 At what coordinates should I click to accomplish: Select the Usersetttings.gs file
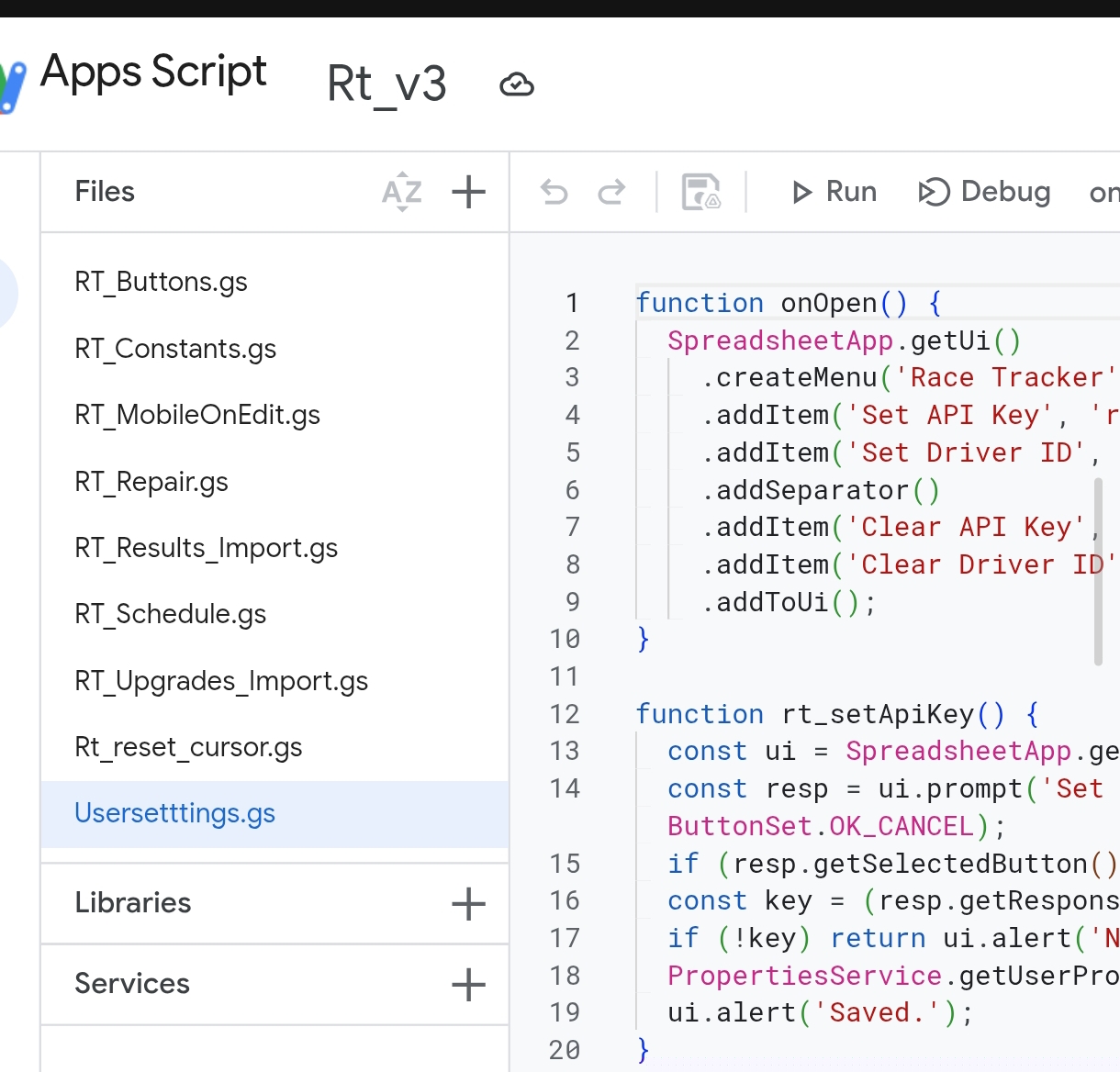175,813
